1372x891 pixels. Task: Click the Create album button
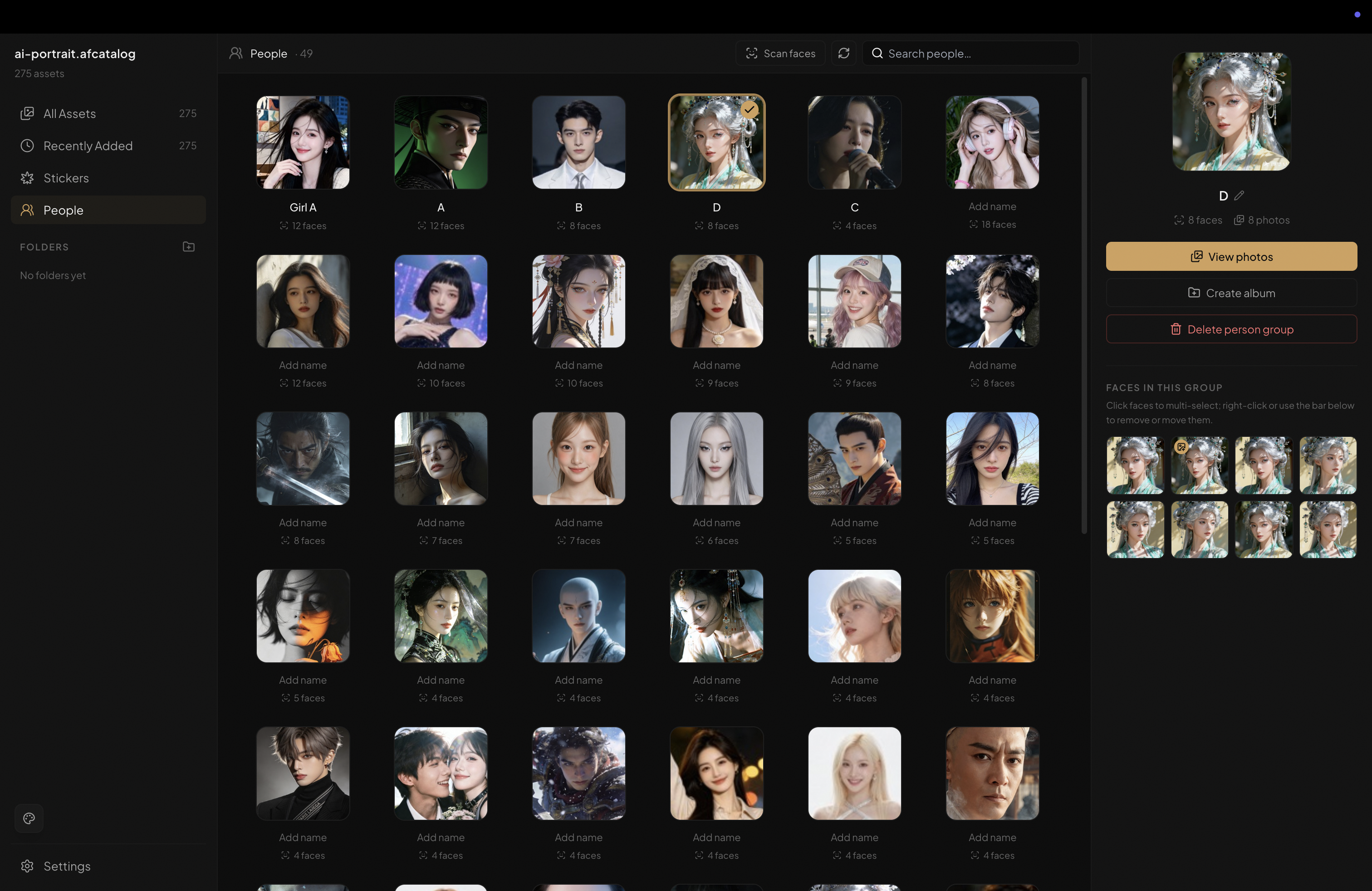tap(1231, 293)
